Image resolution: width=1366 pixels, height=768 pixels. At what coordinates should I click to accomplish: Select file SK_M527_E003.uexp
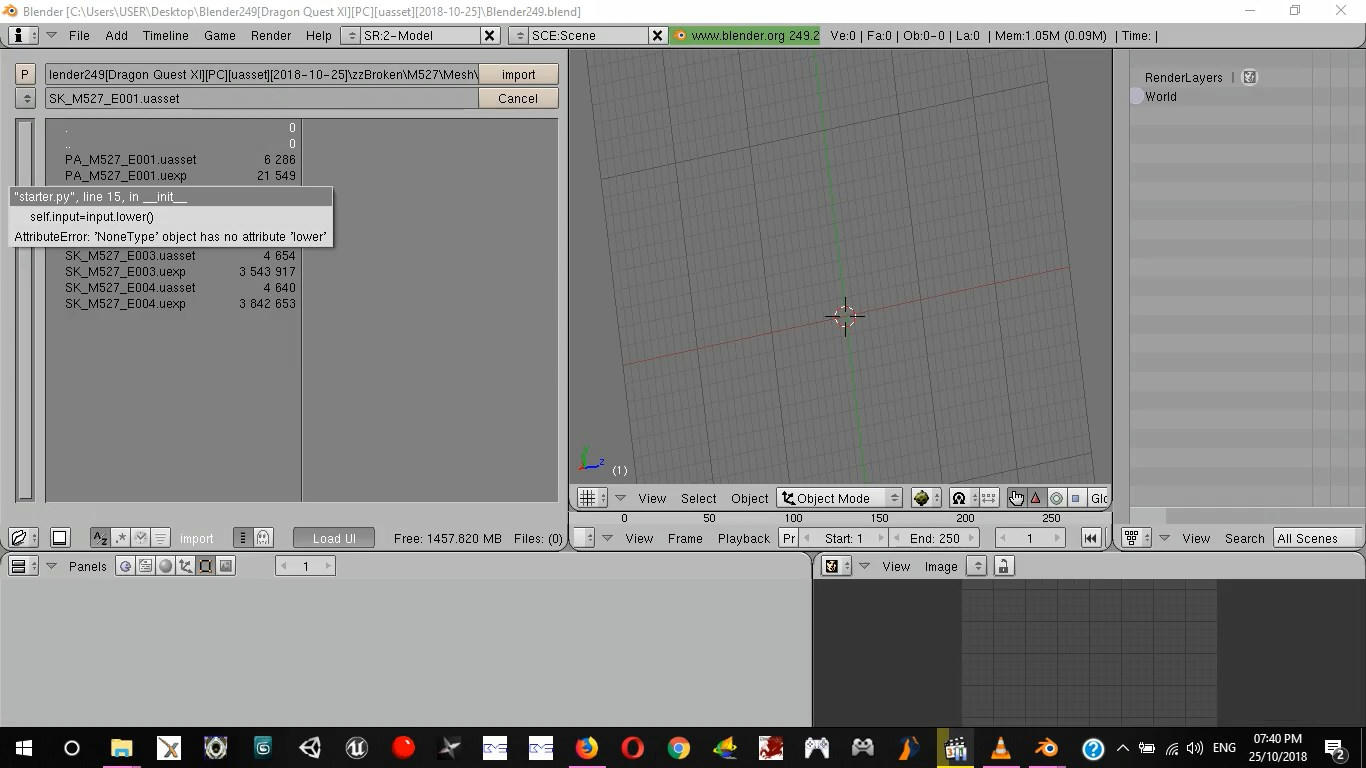point(180,271)
